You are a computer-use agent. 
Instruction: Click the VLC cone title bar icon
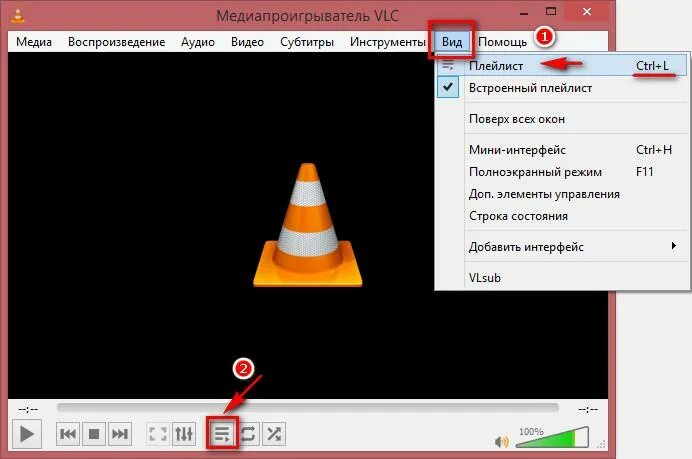pyautogui.click(x=18, y=14)
